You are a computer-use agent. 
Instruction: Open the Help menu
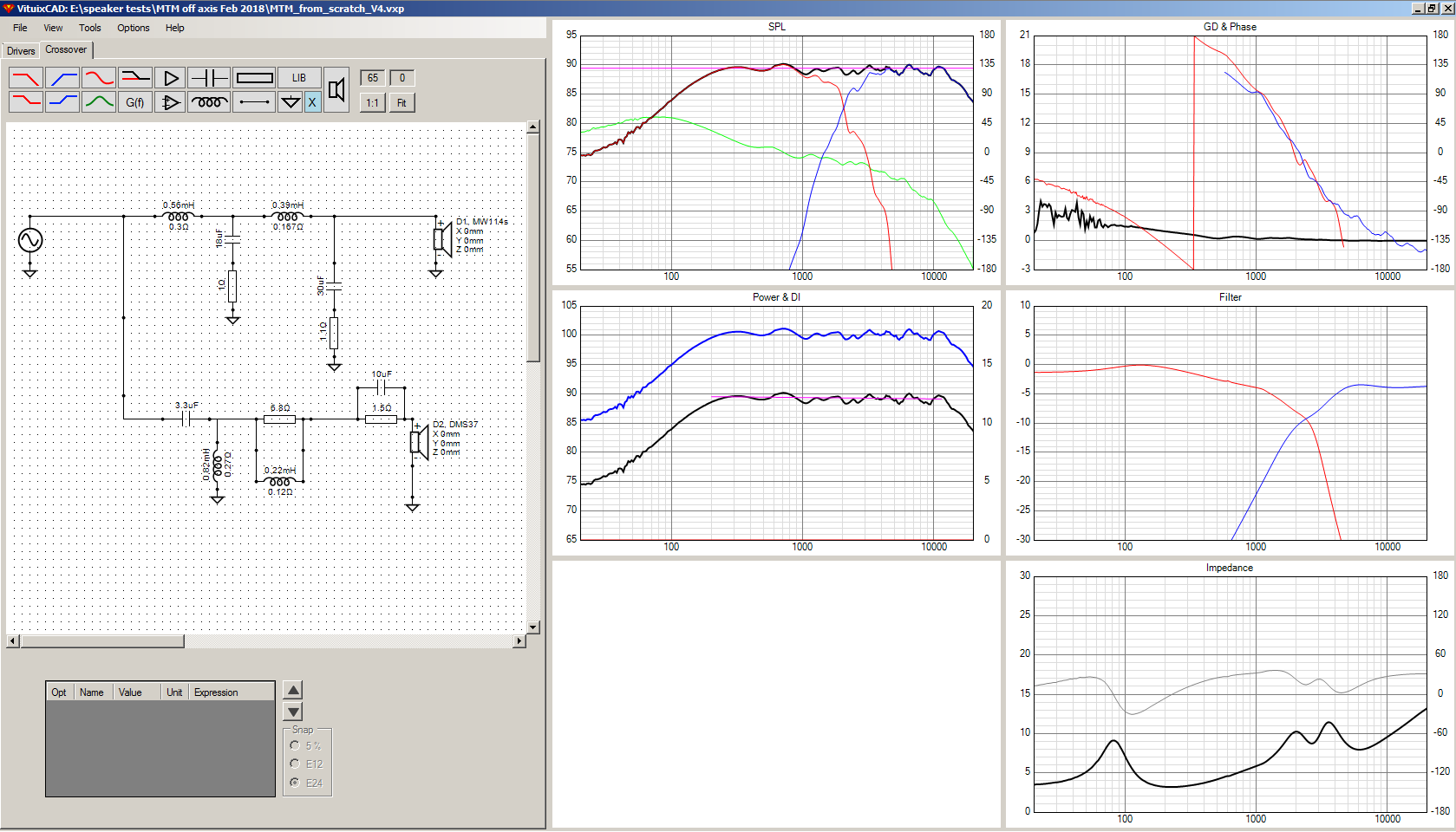coord(175,28)
